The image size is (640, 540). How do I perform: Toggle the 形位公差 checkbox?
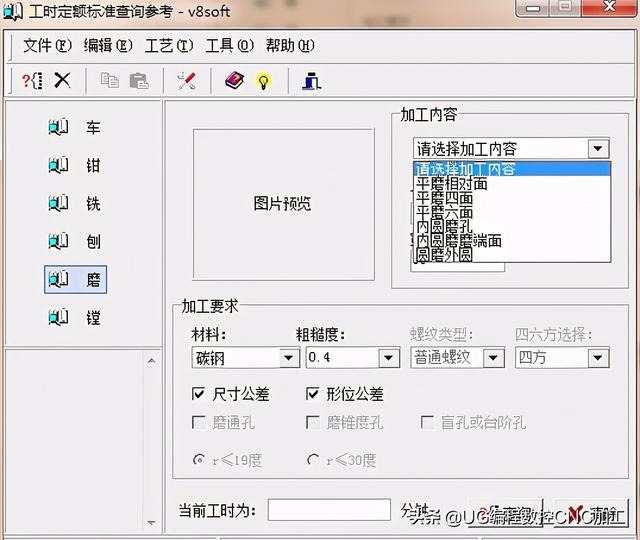(312, 394)
